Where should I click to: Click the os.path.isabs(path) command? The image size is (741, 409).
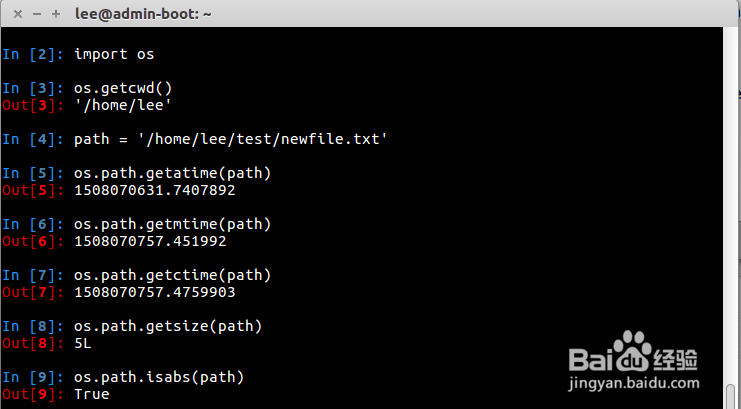click(x=160, y=376)
